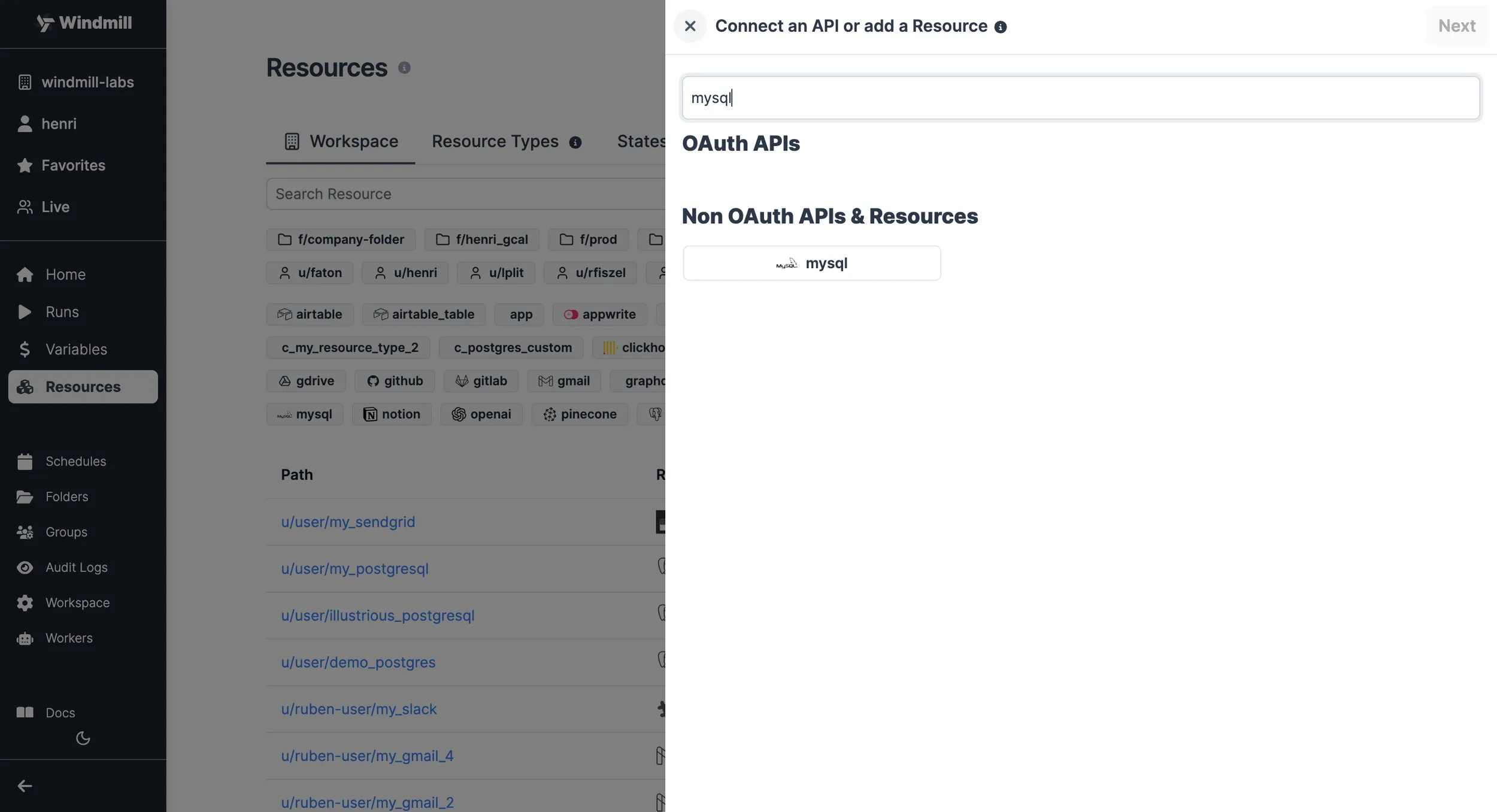Select the mysql resource type icon

(787, 263)
